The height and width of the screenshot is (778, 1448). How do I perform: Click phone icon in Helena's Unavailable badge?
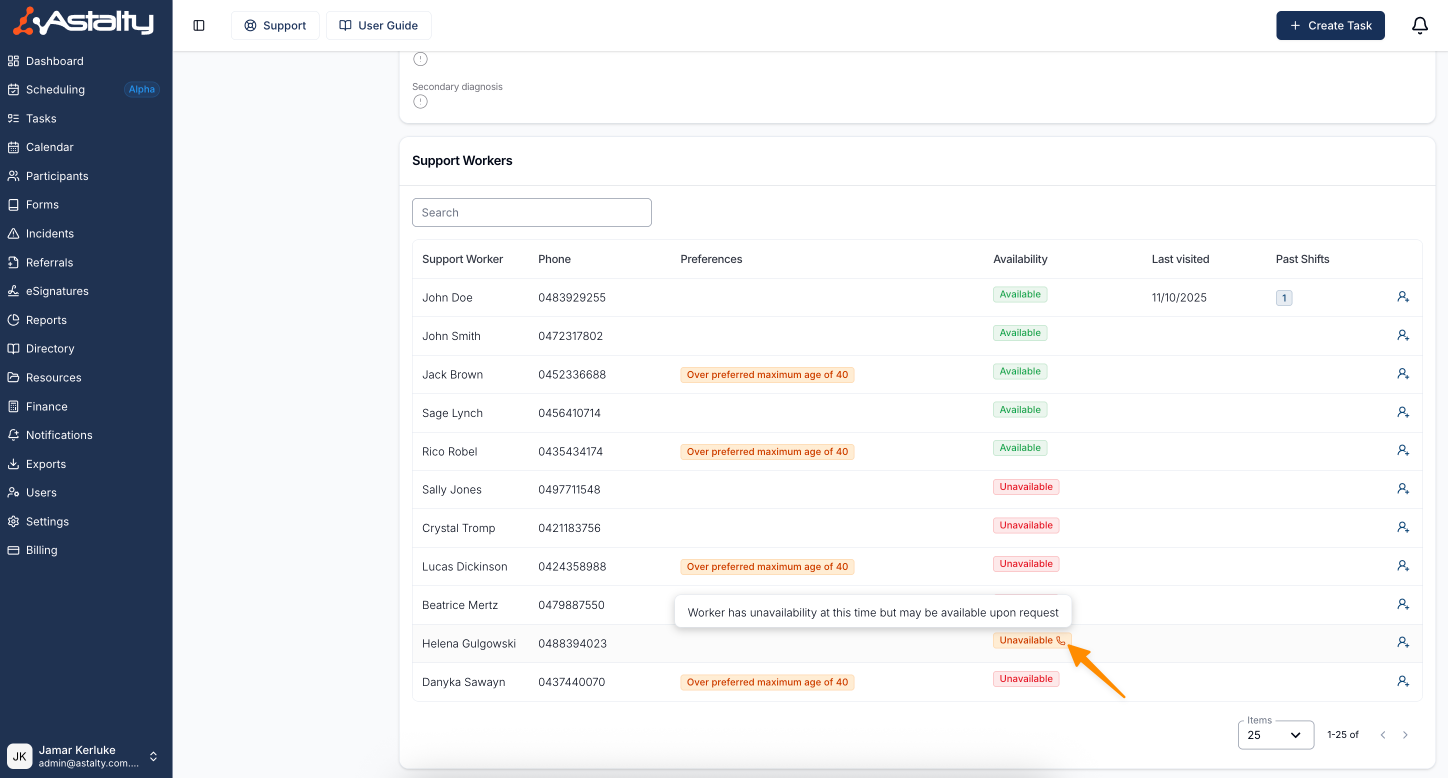(1061, 641)
